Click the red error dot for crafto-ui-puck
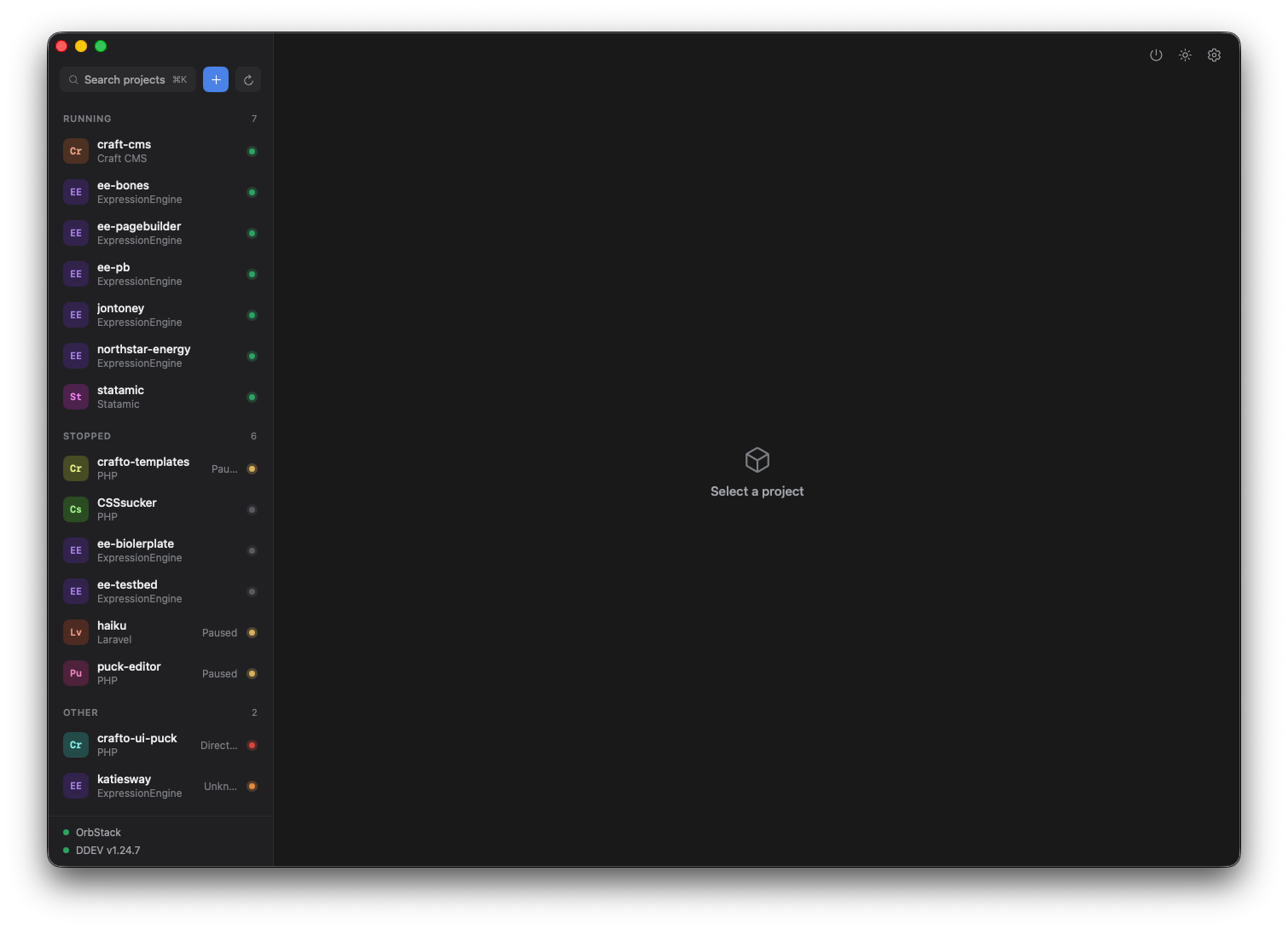 click(252, 745)
